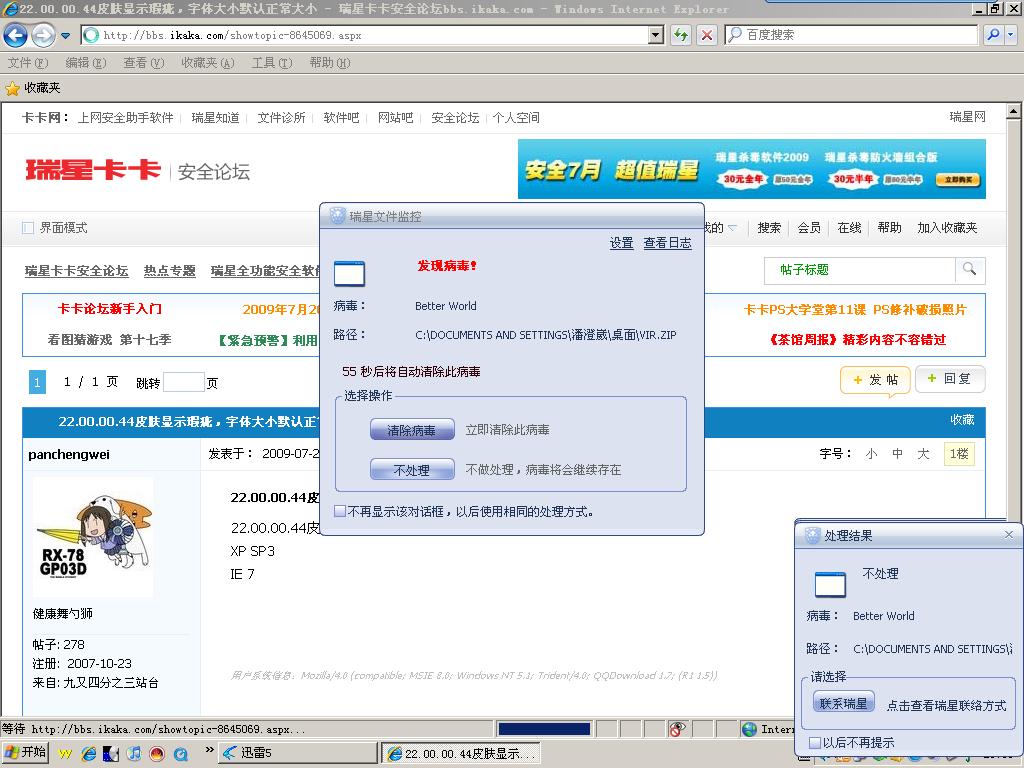Image resolution: width=1024 pixels, height=768 pixels.
Task: Click the iTunes music note quick launch icon
Action: tap(134, 754)
